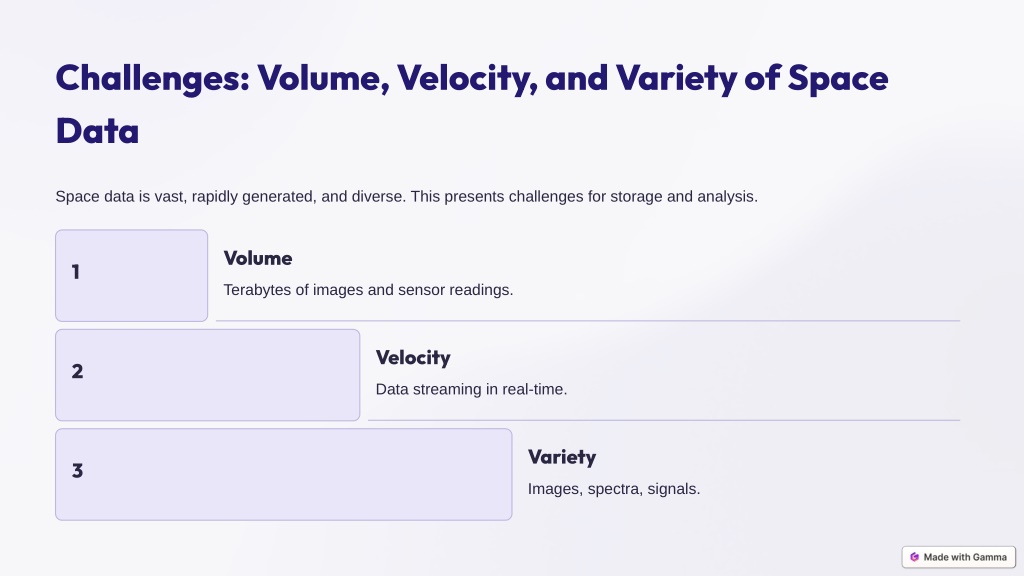Click the digit 3 inside third box
This screenshot has height=576, width=1024.
(x=77, y=471)
